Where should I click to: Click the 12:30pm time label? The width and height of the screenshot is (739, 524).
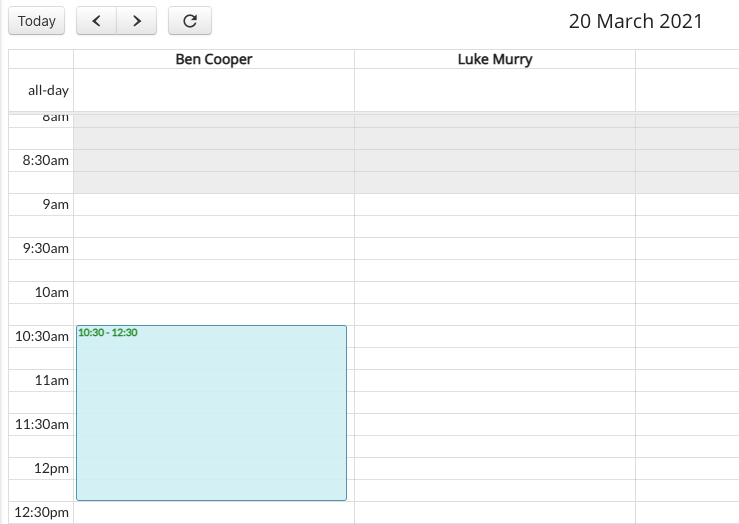[x=41, y=512]
